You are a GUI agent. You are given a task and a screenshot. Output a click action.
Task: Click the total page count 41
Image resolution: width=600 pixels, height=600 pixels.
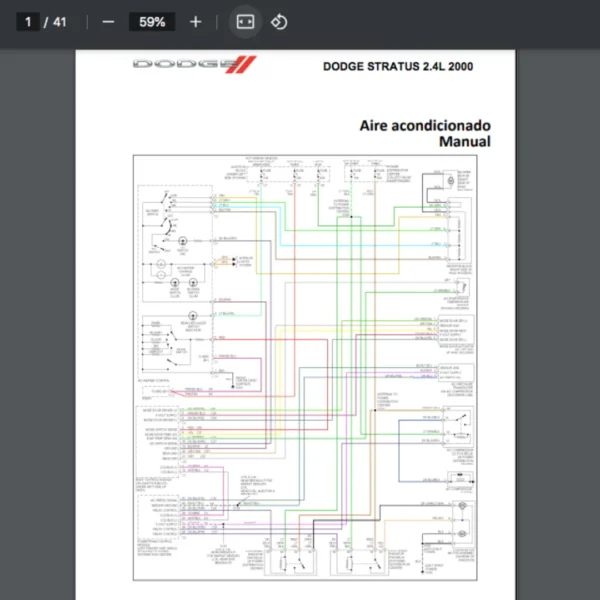pyautogui.click(x=60, y=21)
